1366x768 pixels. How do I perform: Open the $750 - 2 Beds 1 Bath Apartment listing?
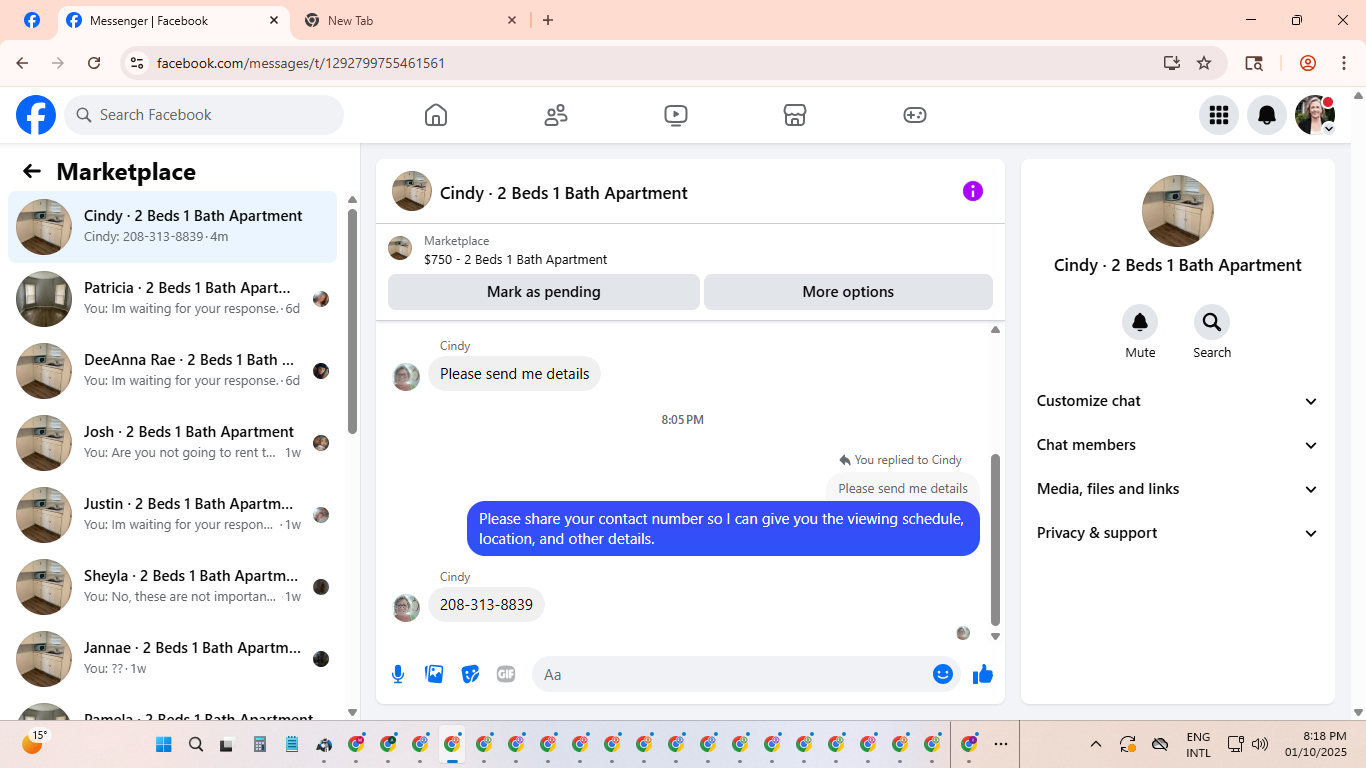pos(515,259)
